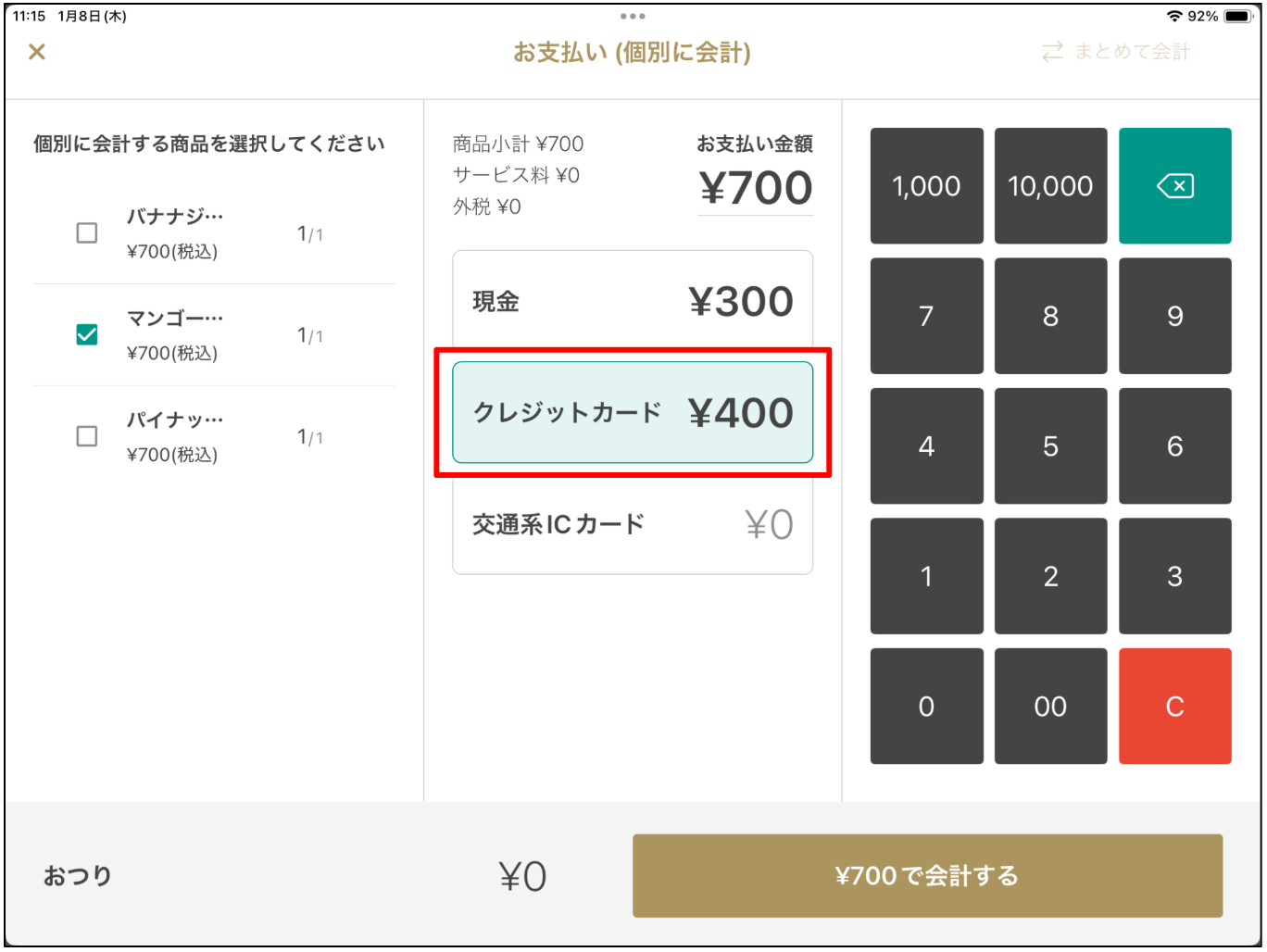1267x952 pixels.
Task: Tap the 1,000 quick amount key
Action: coord(926,186)
